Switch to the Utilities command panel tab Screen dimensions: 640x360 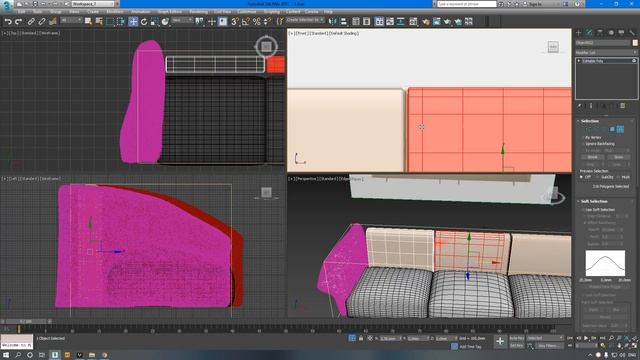[632, 33]
